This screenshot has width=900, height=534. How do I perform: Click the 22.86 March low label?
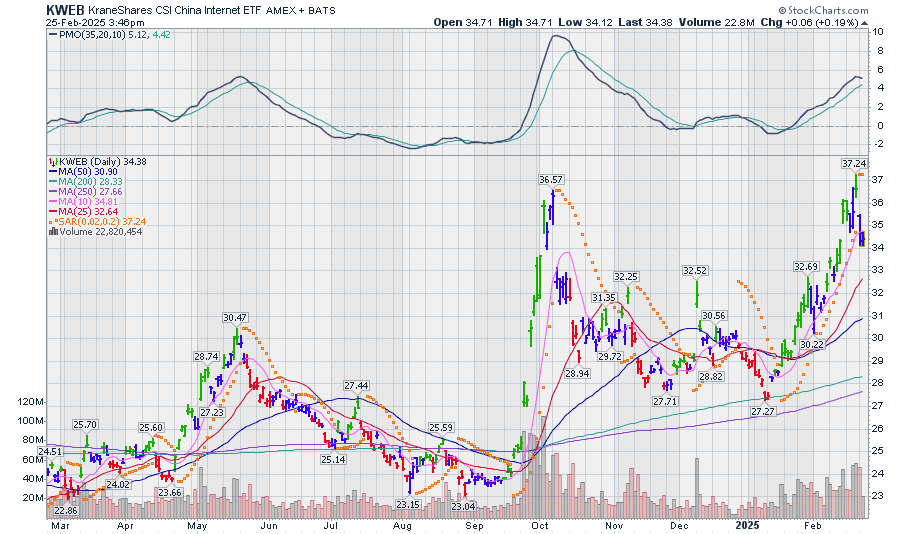[x=65, y=510]
